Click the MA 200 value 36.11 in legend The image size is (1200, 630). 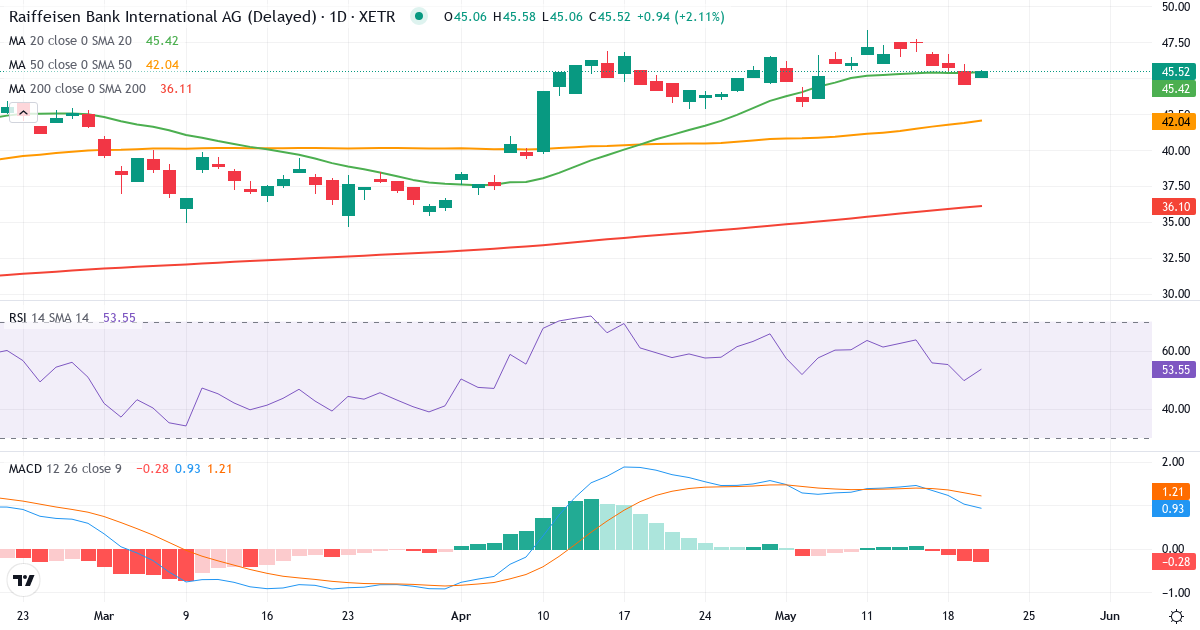point(176,89)
